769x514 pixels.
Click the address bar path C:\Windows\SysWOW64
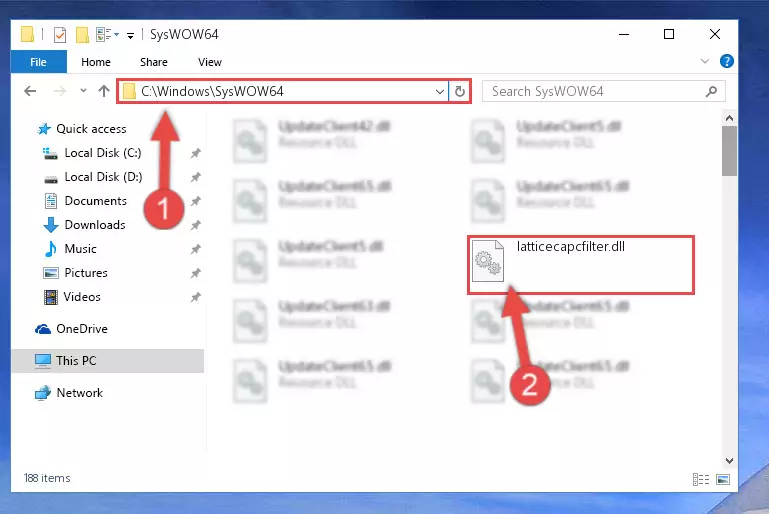coord(212,91)
